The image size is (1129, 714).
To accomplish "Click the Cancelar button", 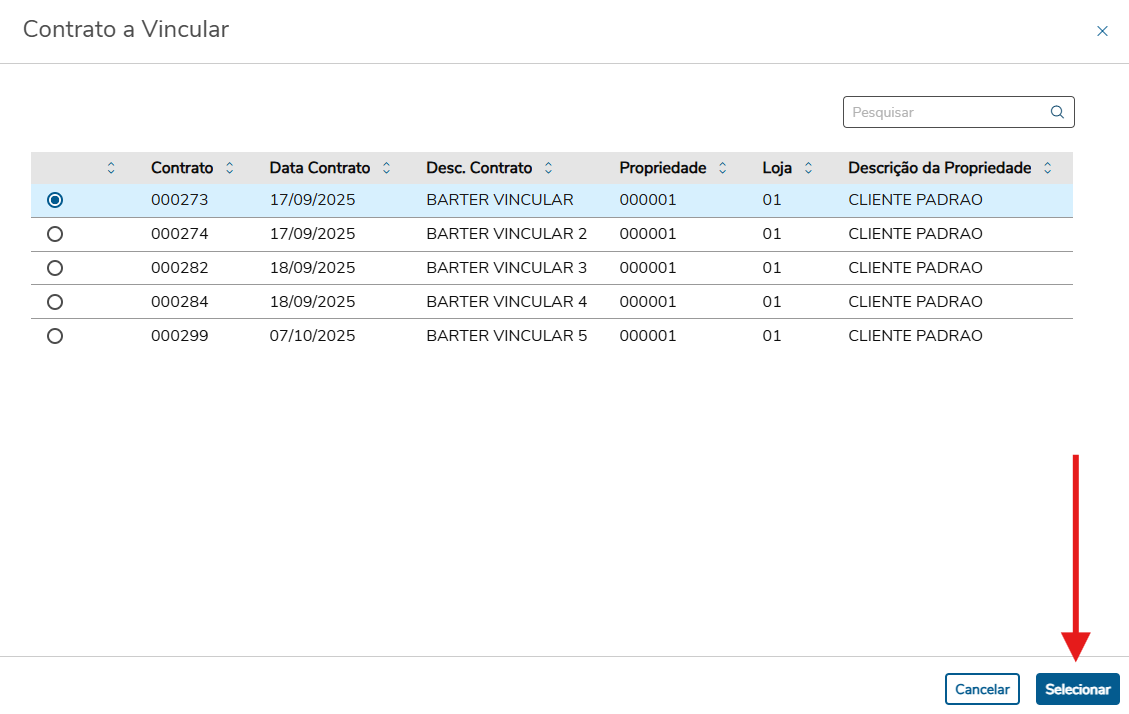I will point(982,689).
